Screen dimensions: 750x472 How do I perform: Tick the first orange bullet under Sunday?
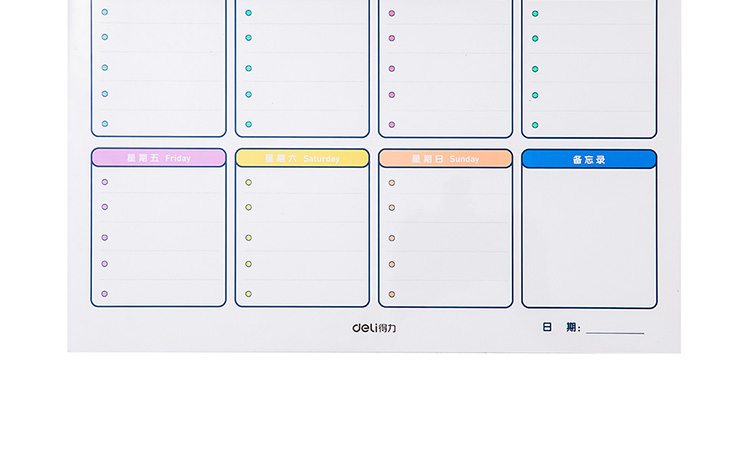pos(392,183)
